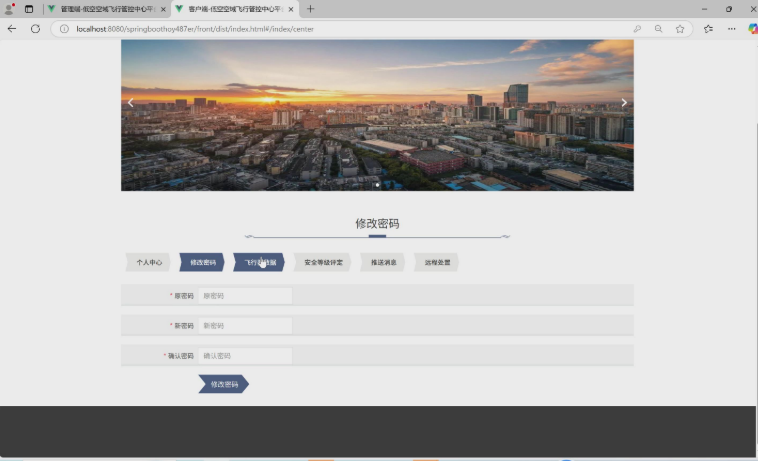758x461 pixels.
Task: Switch to the 客户端 browser tab
Action: tap(235, 9)
